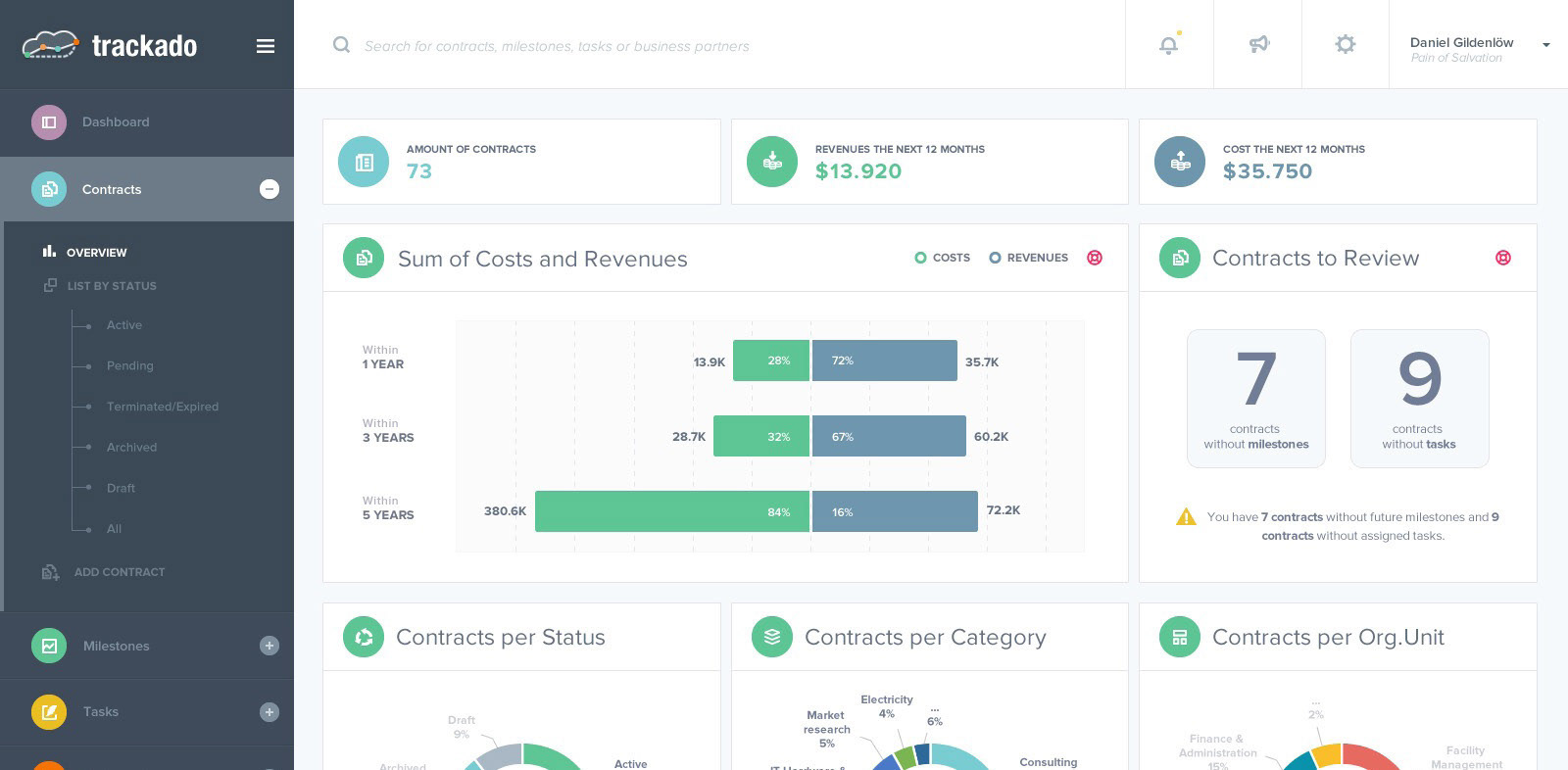
Task: Expand the Milestones menu section
Action: 269,646
